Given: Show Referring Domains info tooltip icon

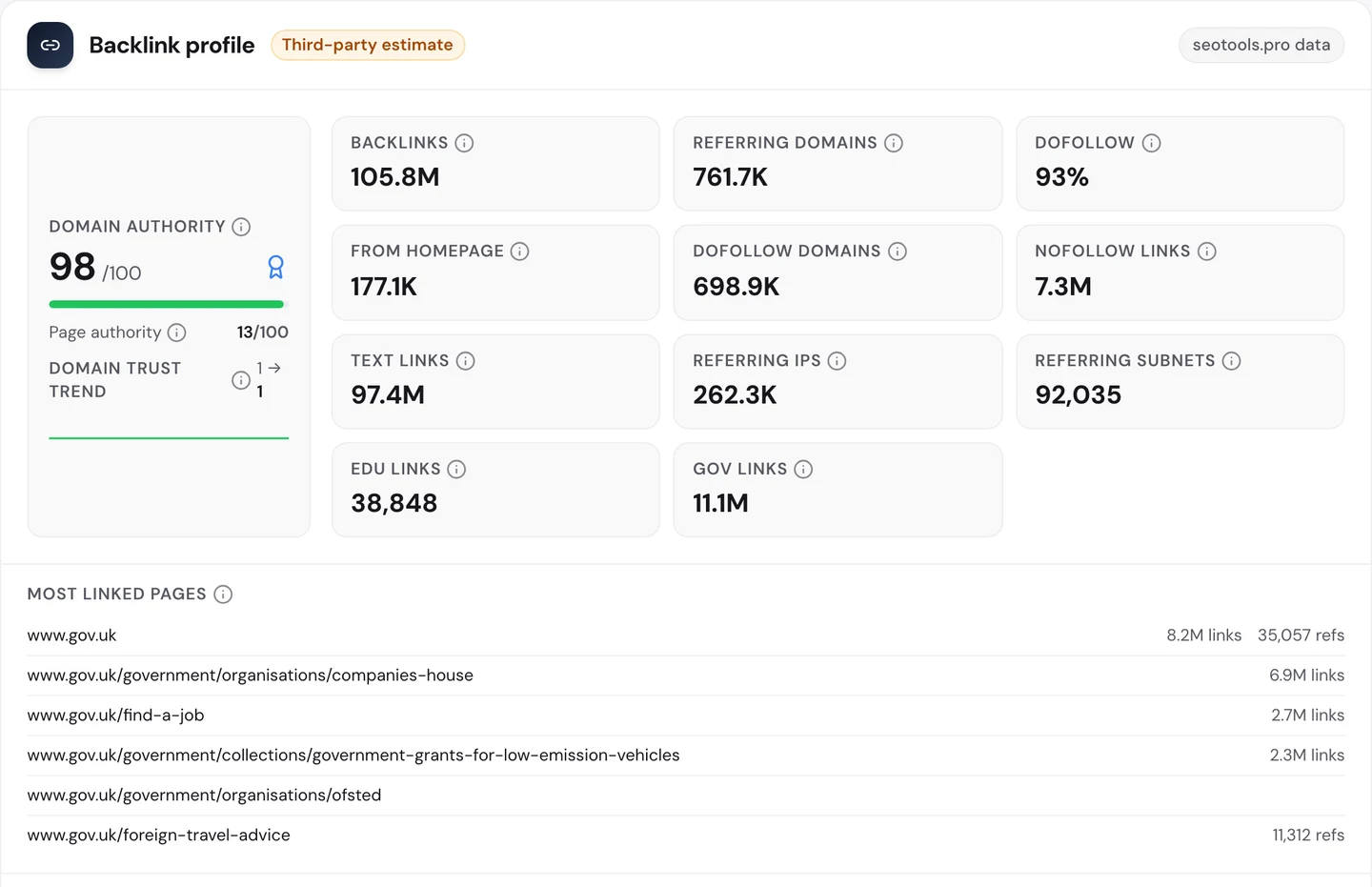Looking at the screenshot, I should pyautogui.click(x=894, y=143).
